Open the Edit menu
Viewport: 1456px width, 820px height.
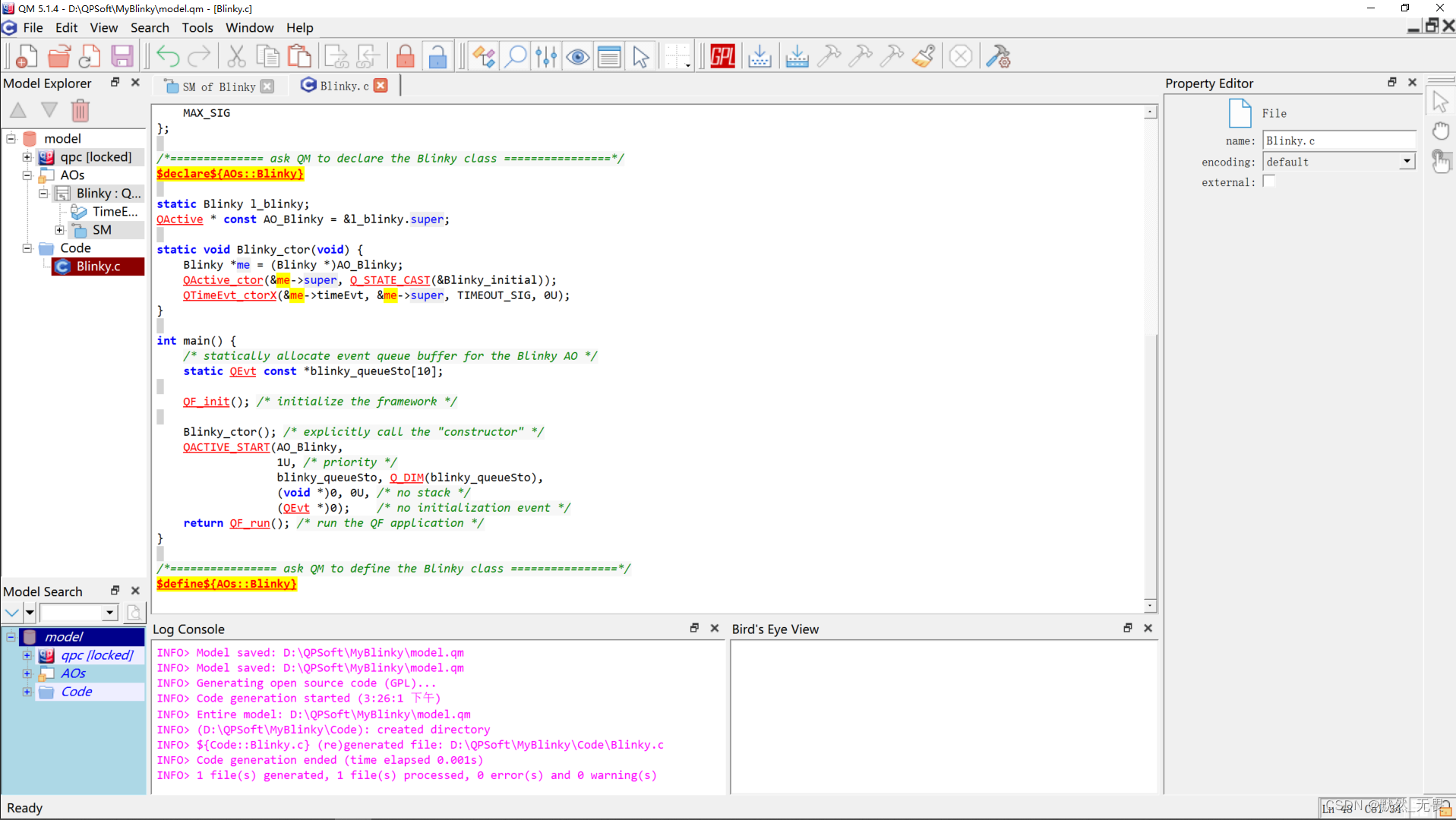coord(66,27)
